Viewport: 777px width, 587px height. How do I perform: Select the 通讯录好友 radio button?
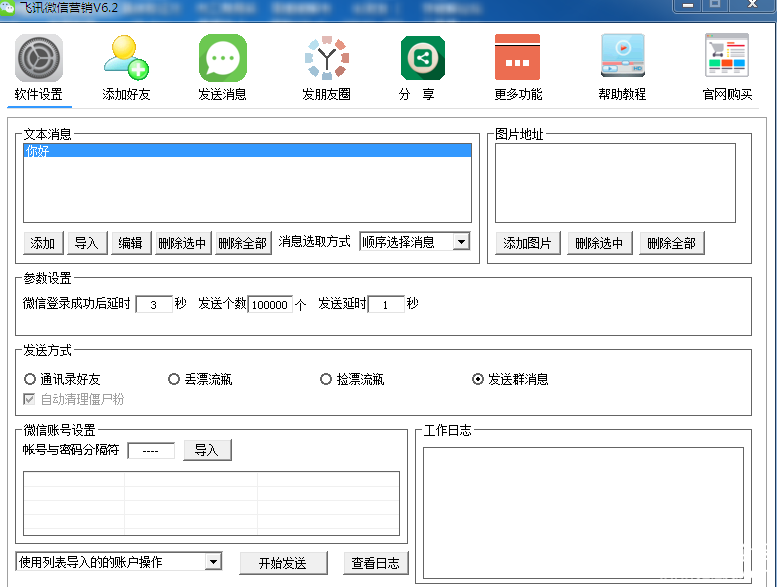click(30, 380)
